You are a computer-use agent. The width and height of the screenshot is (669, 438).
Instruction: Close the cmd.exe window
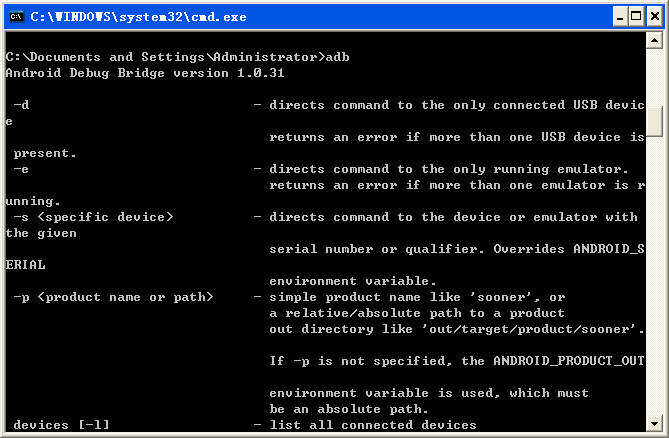(654, 17)
